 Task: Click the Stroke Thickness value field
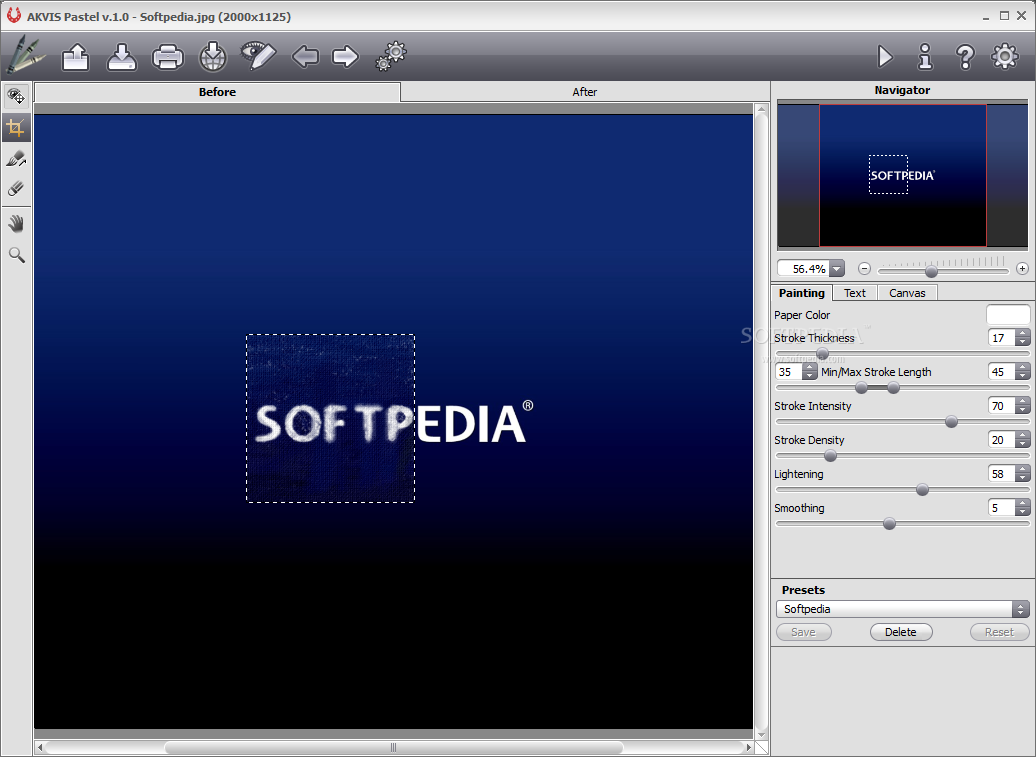pyautogui.click(x=1002, y=338)
